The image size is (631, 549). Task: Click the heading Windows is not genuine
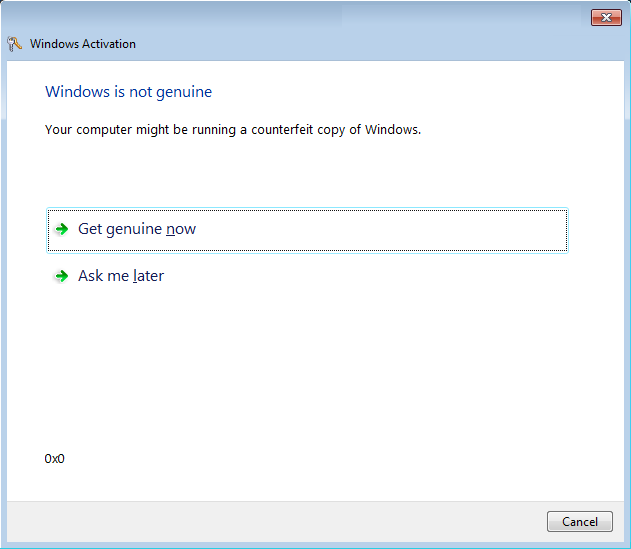(128, 92)
